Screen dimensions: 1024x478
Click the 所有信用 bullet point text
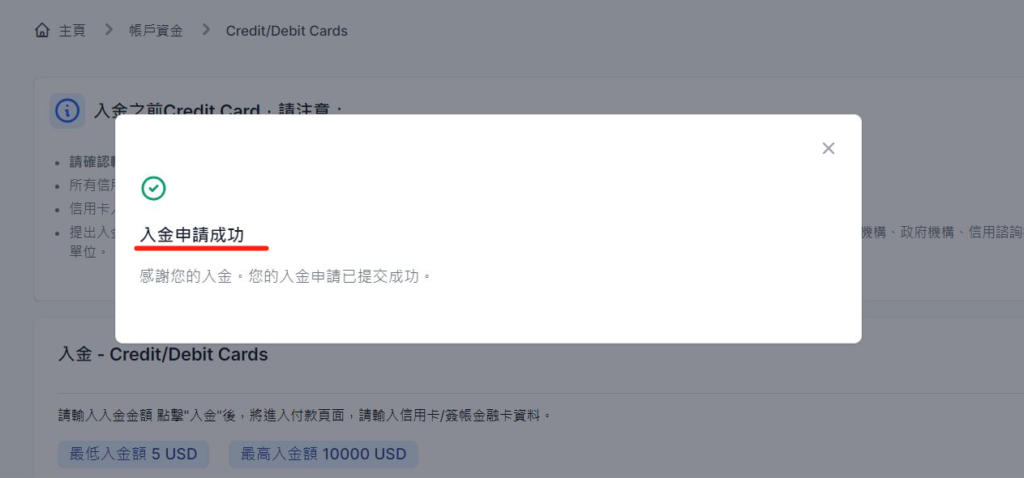93,185
